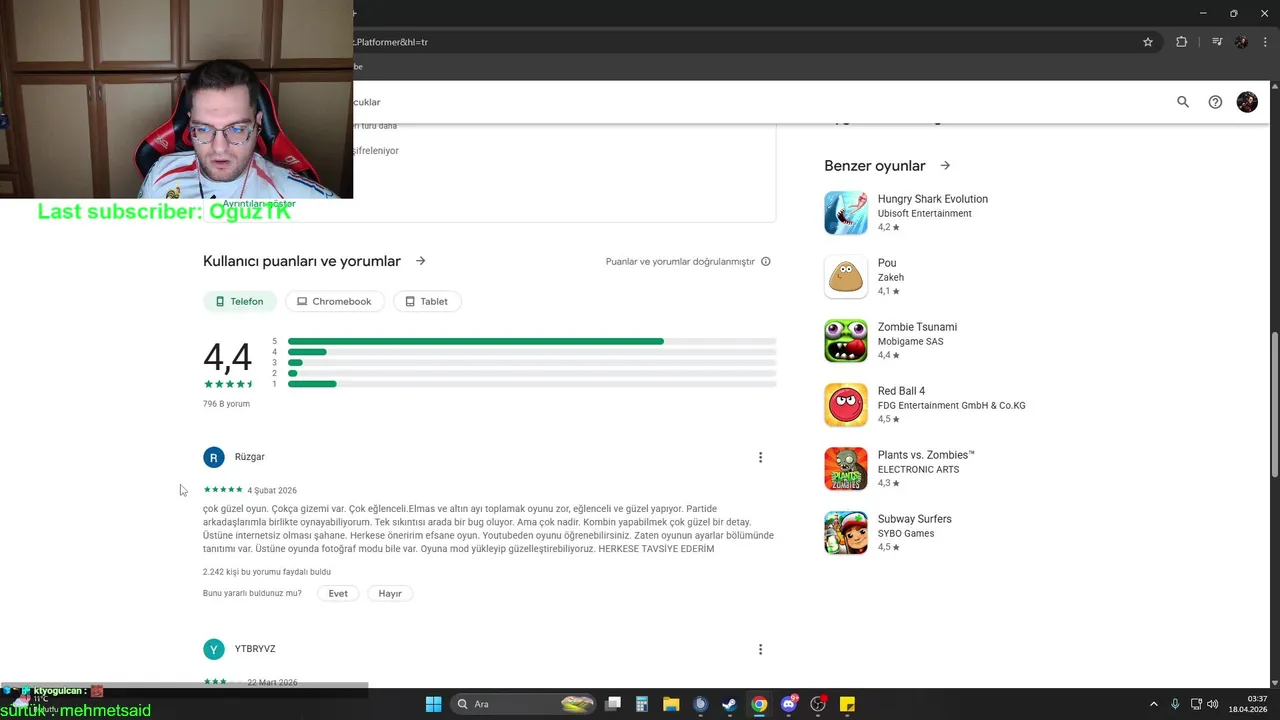Open the Red Ball 4 app icon
This screenshot has width=1280, height=720.
click(846, 405)
